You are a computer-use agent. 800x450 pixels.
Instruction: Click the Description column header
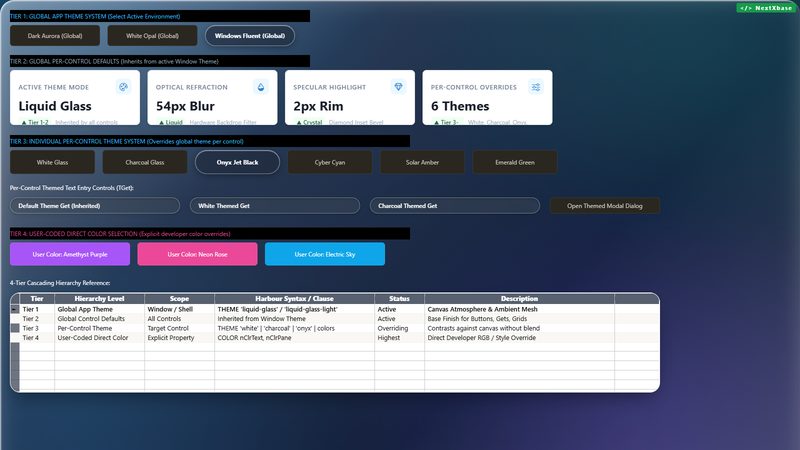pos(519,298)
